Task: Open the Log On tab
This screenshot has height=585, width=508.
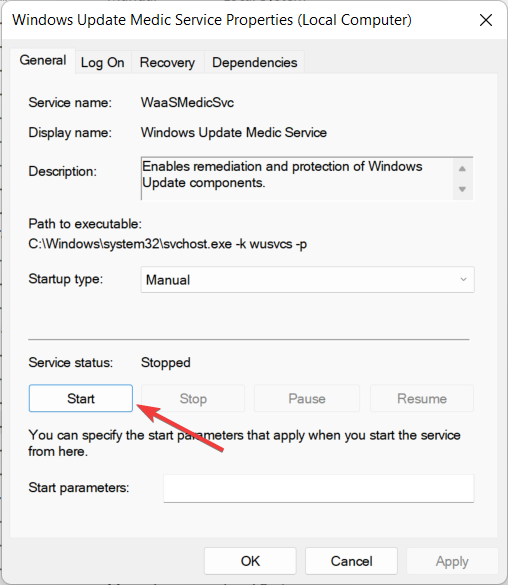Action: point(103,62)
